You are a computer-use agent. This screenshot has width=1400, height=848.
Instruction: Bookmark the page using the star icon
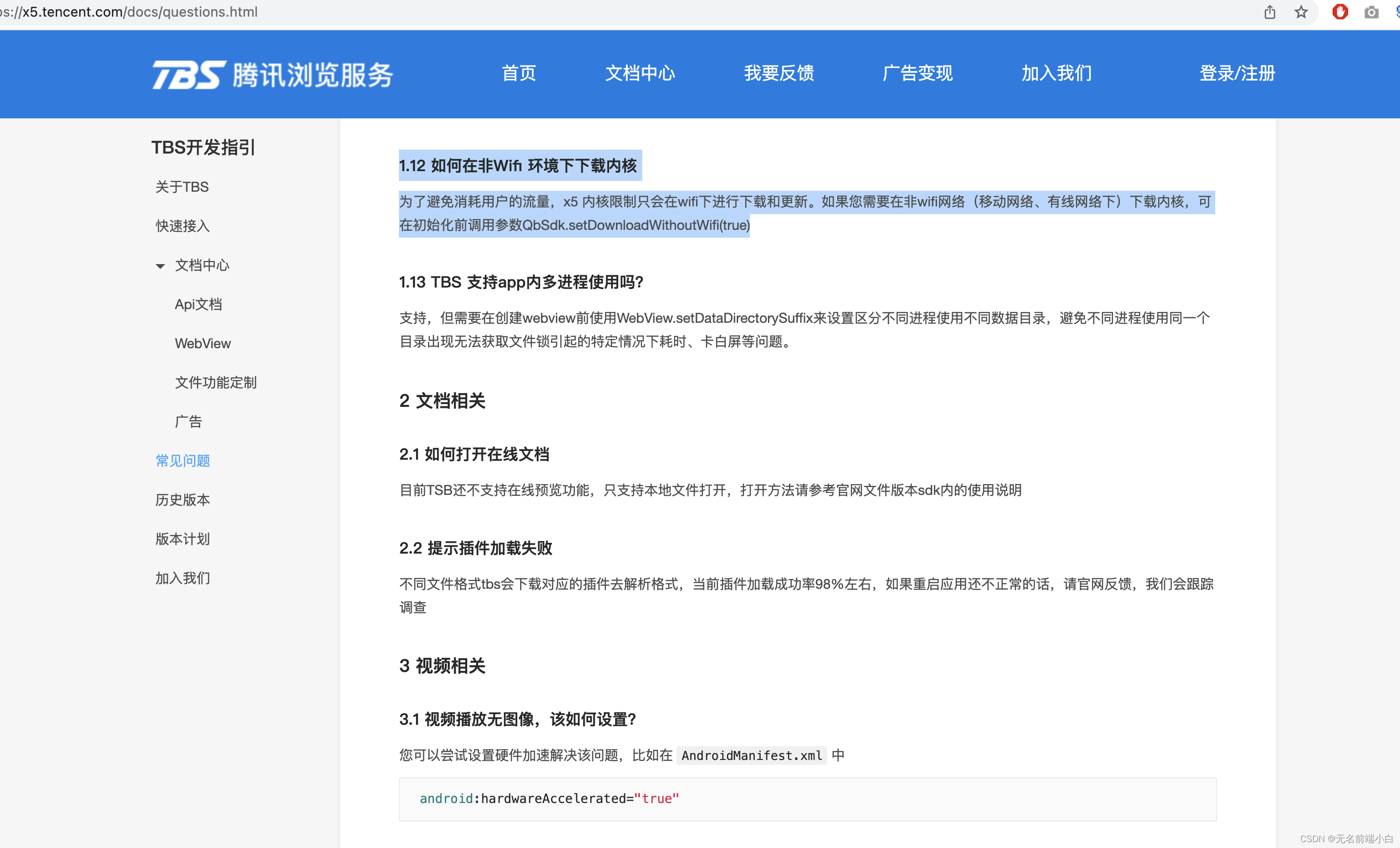coord(1301,12)
